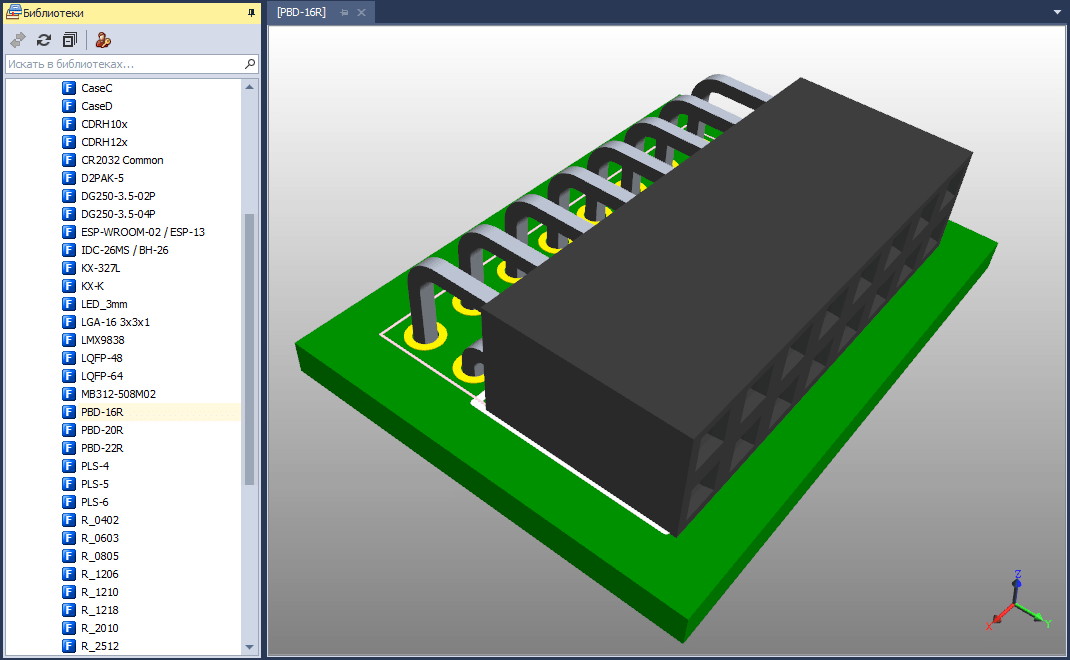Click the F icon beside CaseC
Screen dimensions: 1070x660
pos(68,88)
